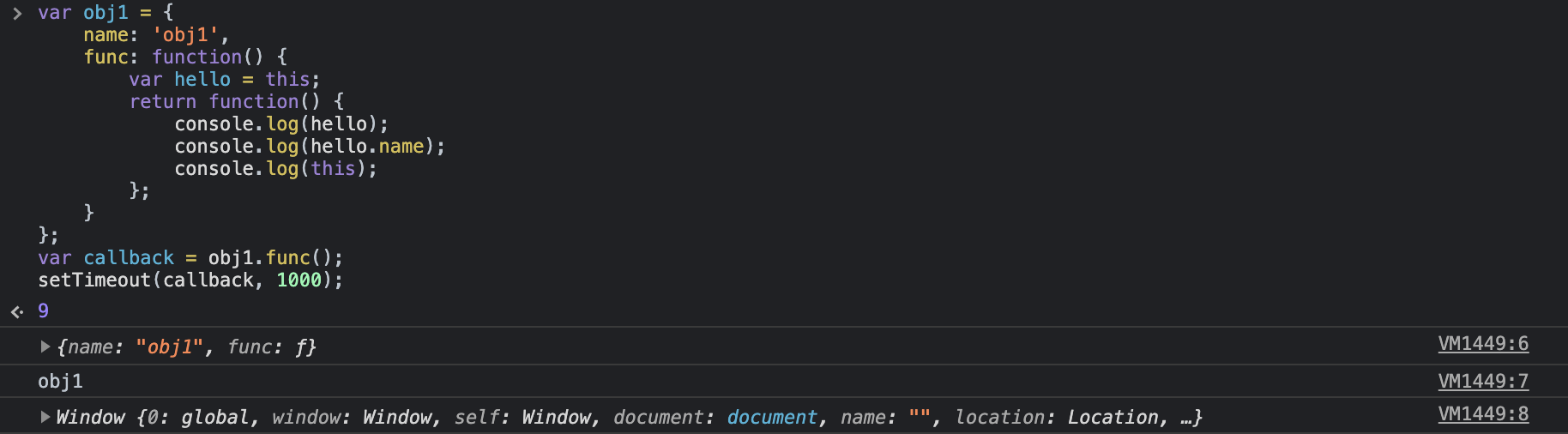The height and width of the screenshot is (434, 1568).
Task: Click the return value arrow beside 9
Action: pos(17,311)
